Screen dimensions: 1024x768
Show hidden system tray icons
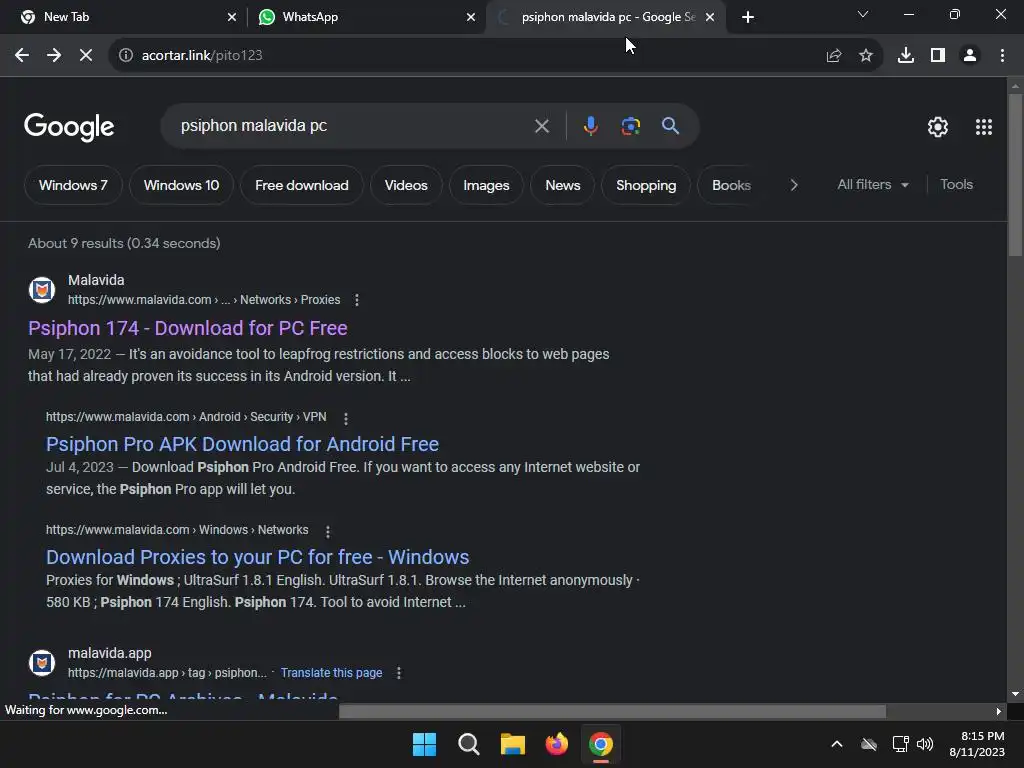(837, 744)
